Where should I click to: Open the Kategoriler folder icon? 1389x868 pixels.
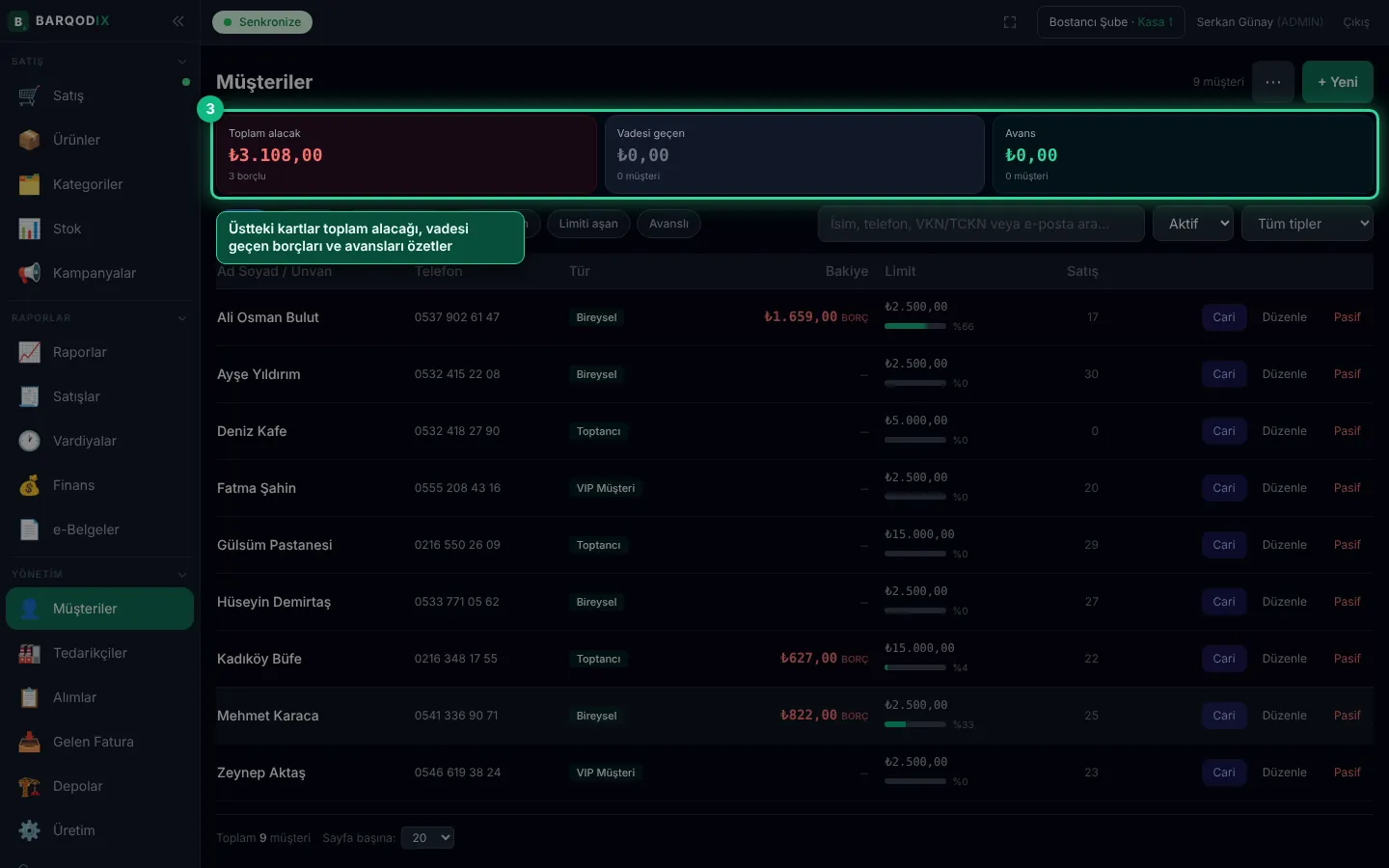[29, 184]
